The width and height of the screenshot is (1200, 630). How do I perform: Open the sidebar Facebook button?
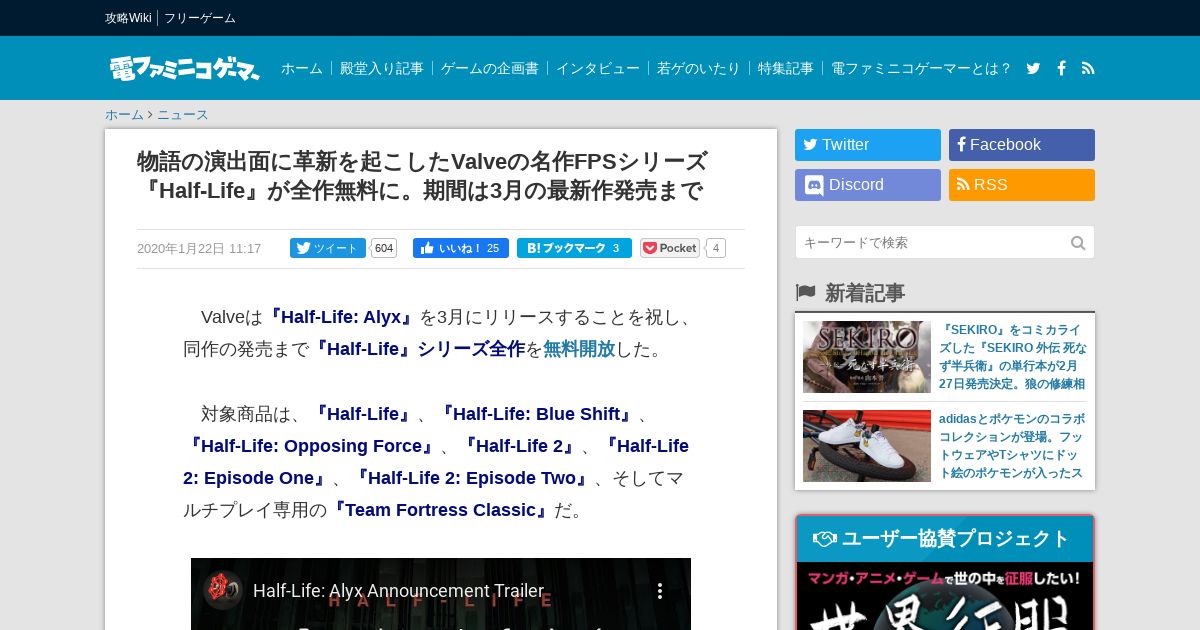[1022, 145]
